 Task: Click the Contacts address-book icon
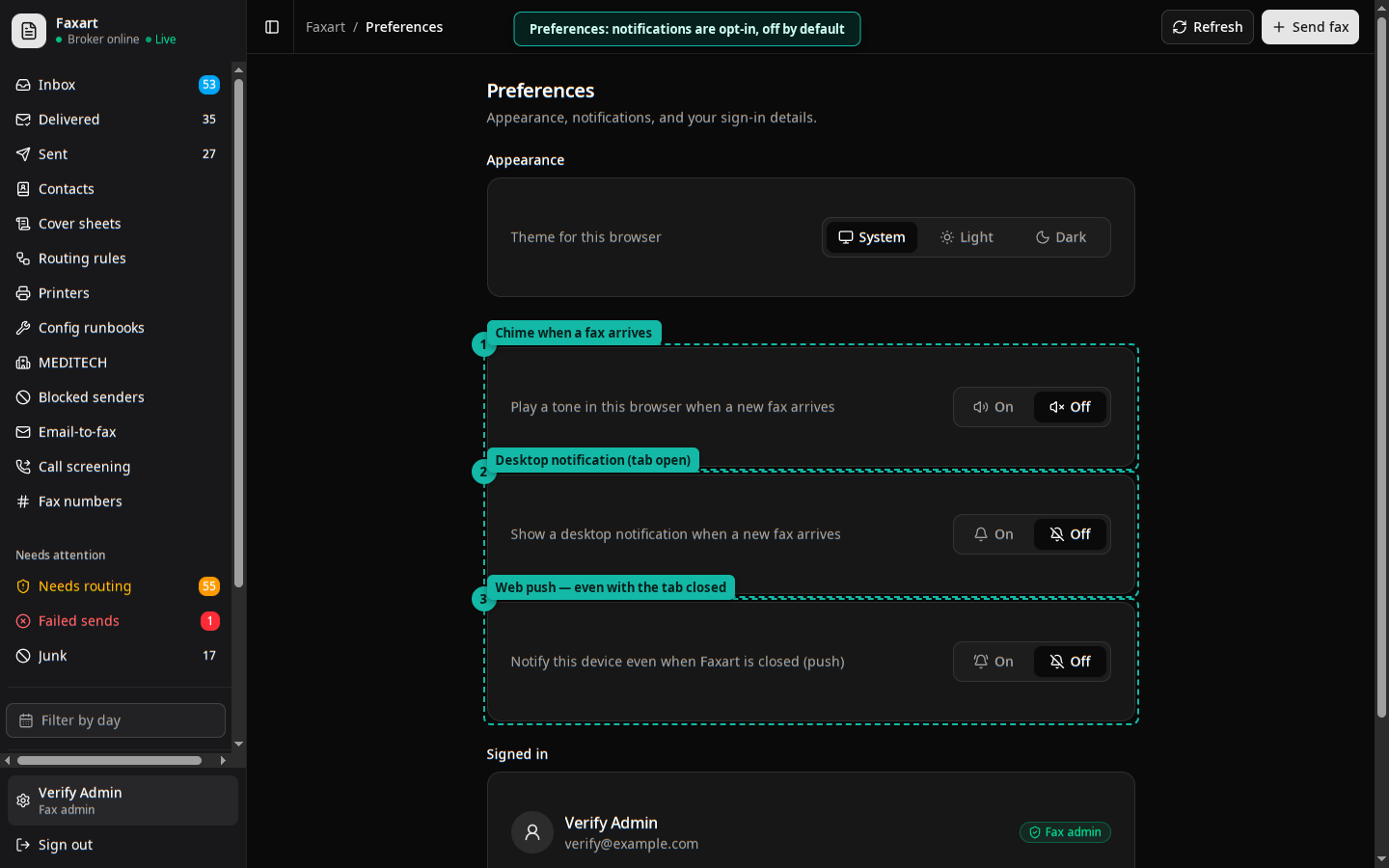tap(23, 189)
